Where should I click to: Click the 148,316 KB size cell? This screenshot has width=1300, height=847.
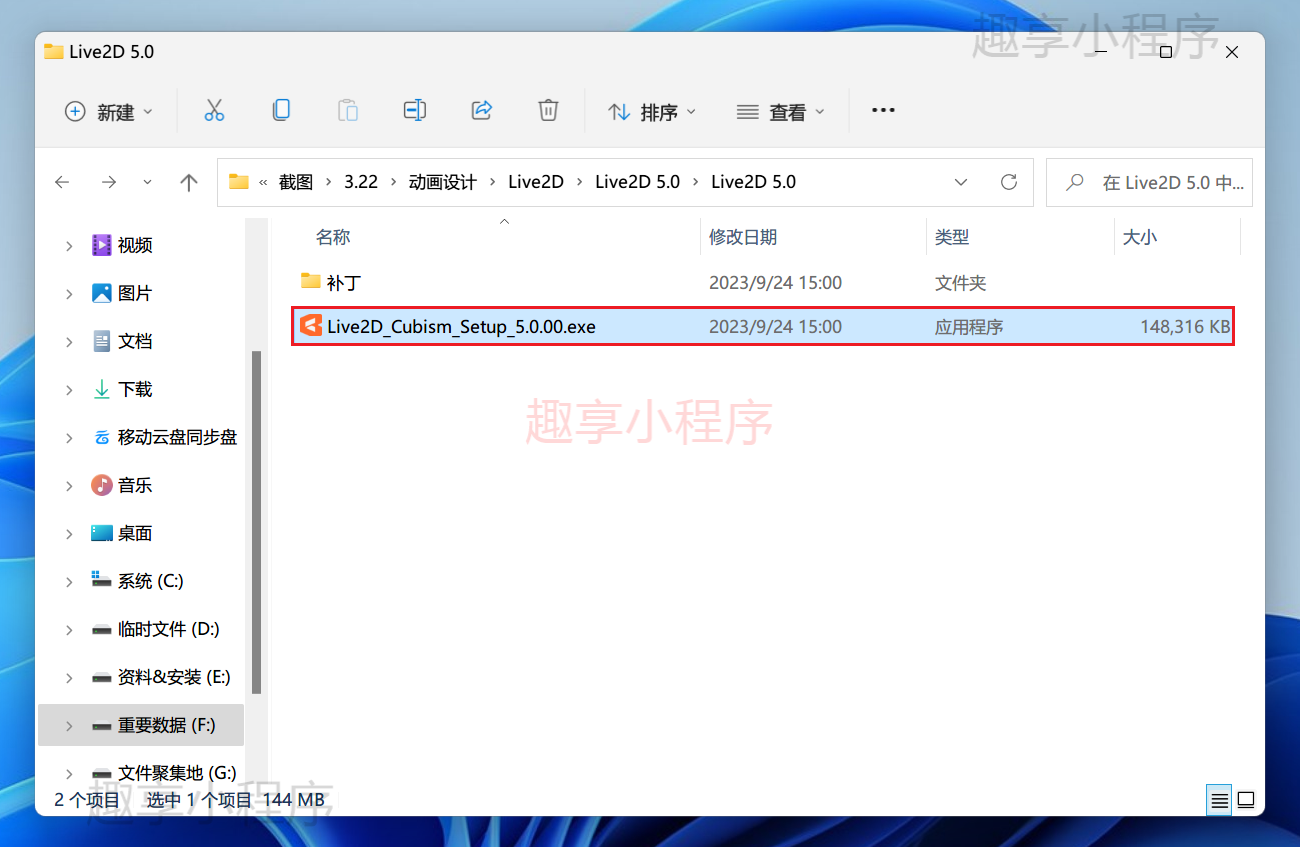(x=1185, y=327)
